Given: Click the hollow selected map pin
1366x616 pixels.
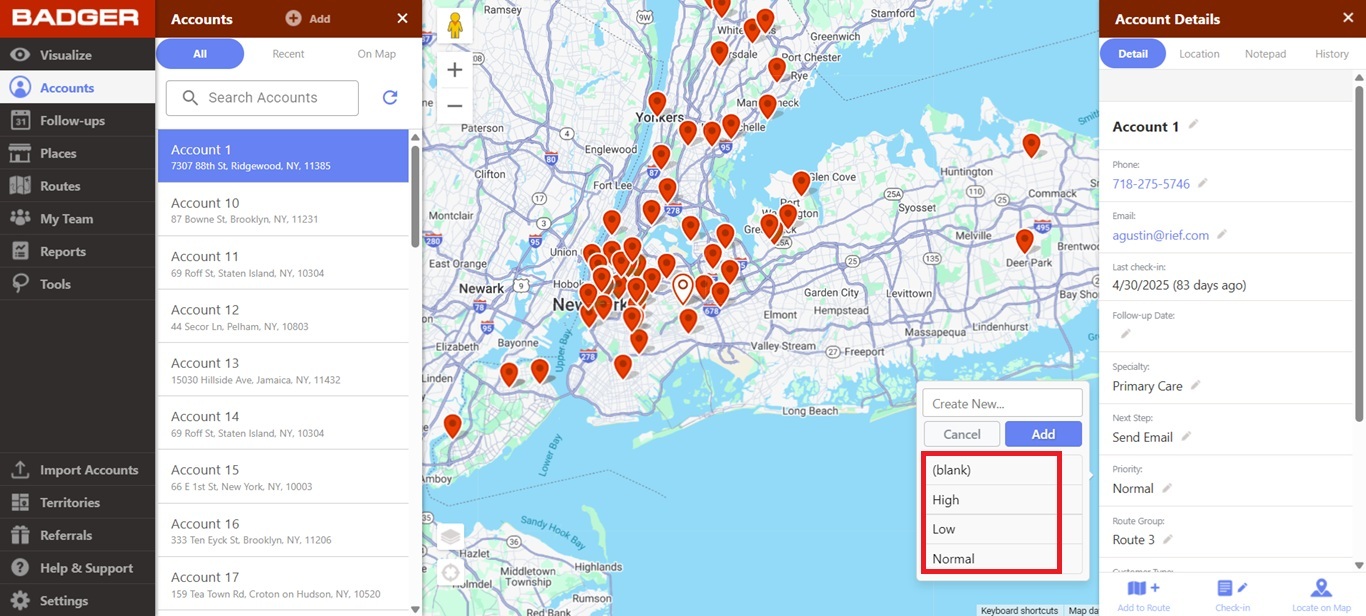Looking at the screenshot, I should click(x=683, y=288).
